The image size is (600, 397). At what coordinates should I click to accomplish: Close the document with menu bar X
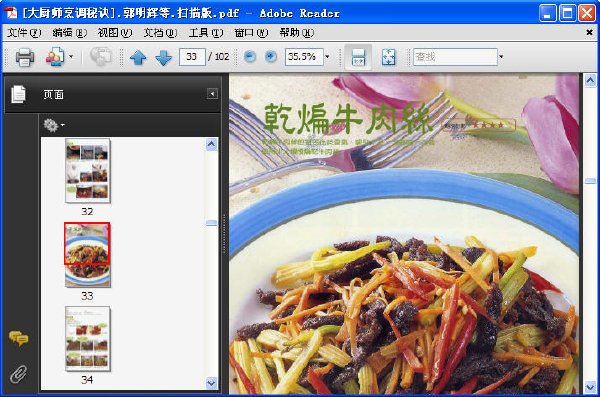pos(590,33)
